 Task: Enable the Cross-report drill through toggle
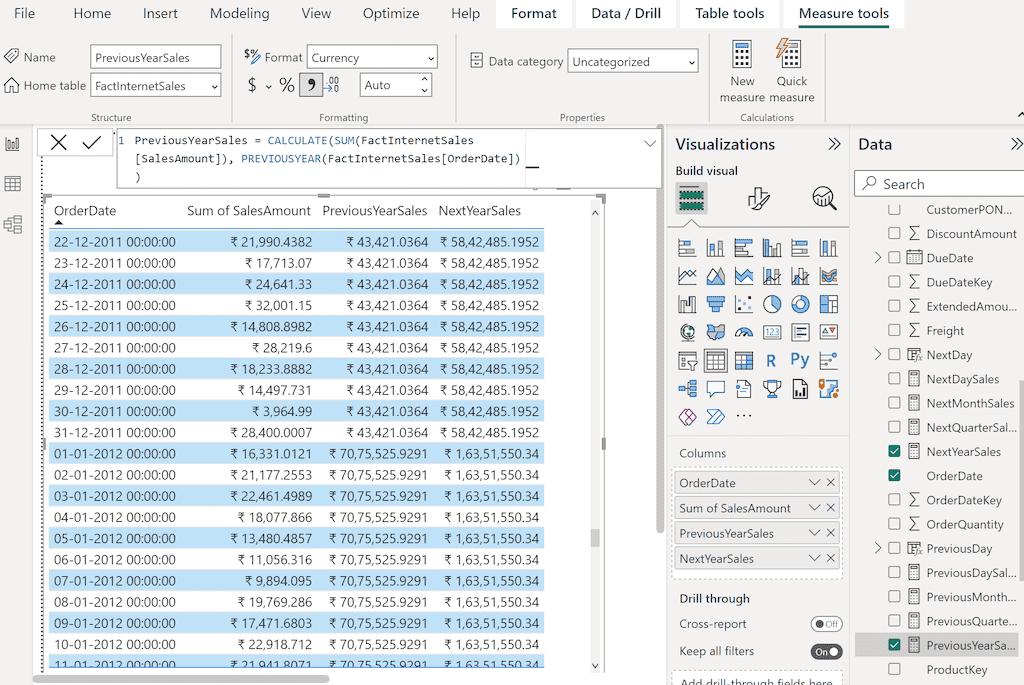827,623
